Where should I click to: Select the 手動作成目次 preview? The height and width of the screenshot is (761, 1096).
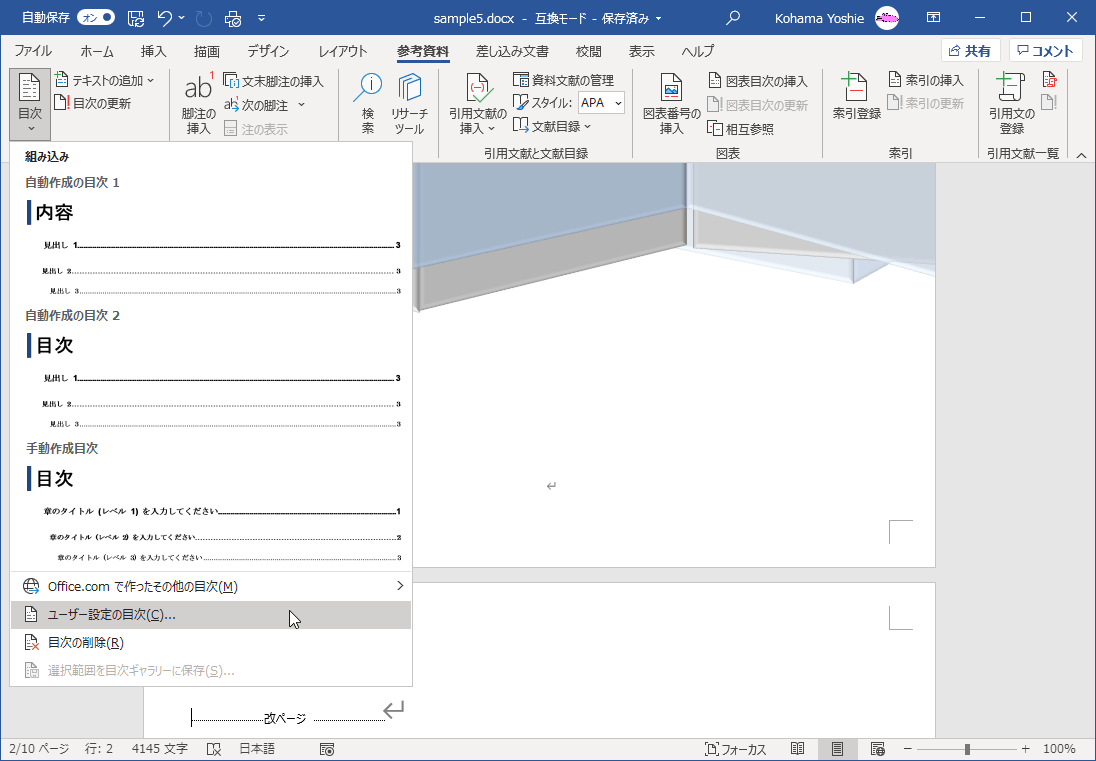(x=212, y=505)
